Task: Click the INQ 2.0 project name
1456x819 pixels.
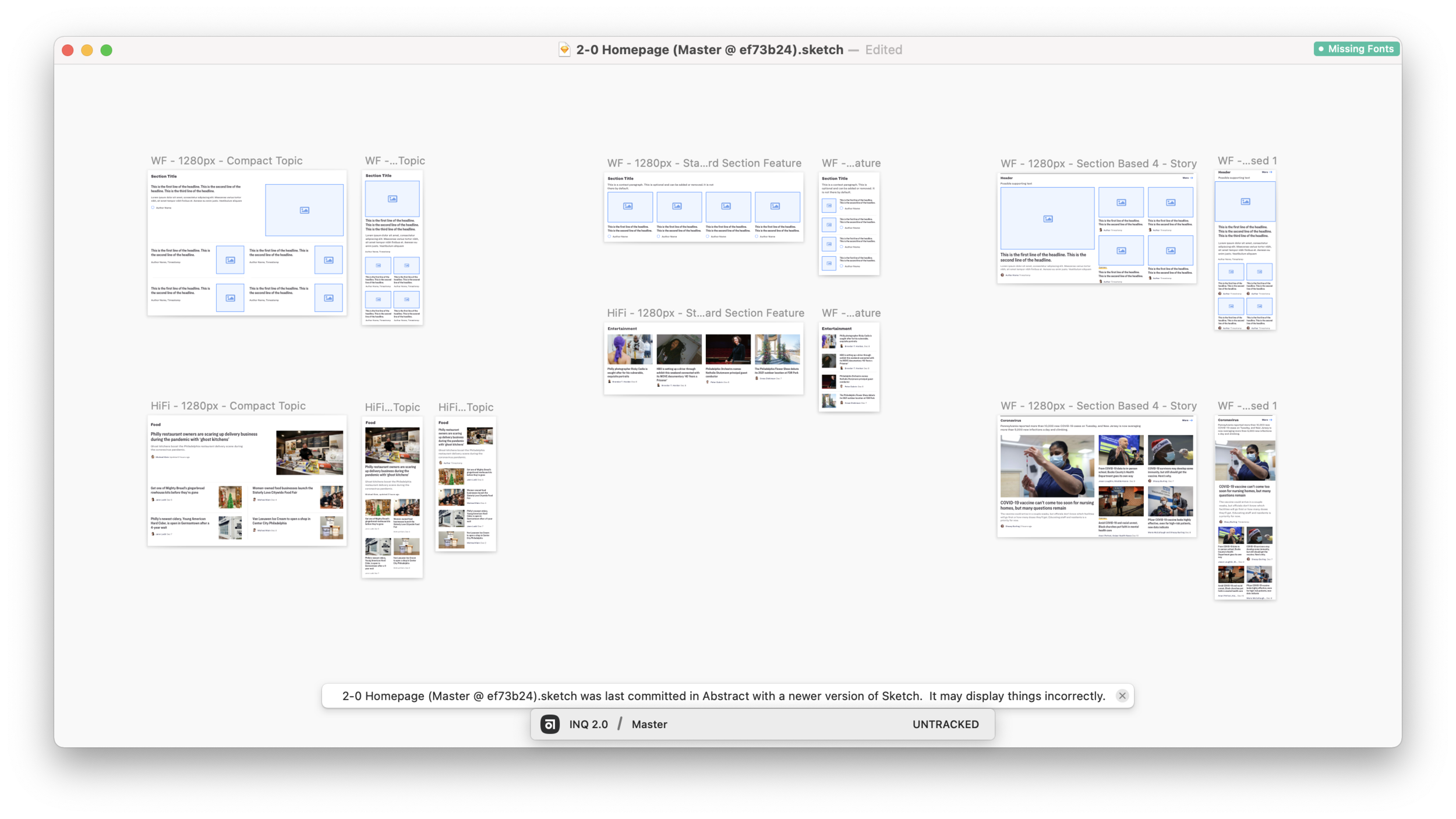Action: coord(588,724)
